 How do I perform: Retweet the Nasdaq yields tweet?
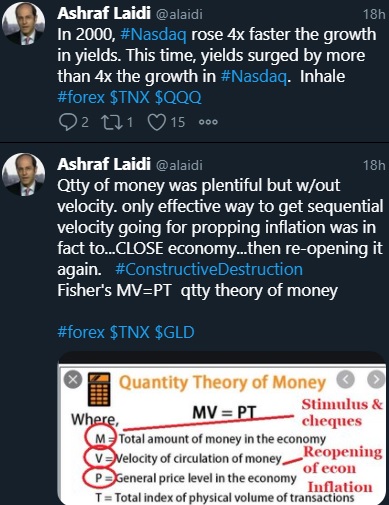(x=113, y=122)
